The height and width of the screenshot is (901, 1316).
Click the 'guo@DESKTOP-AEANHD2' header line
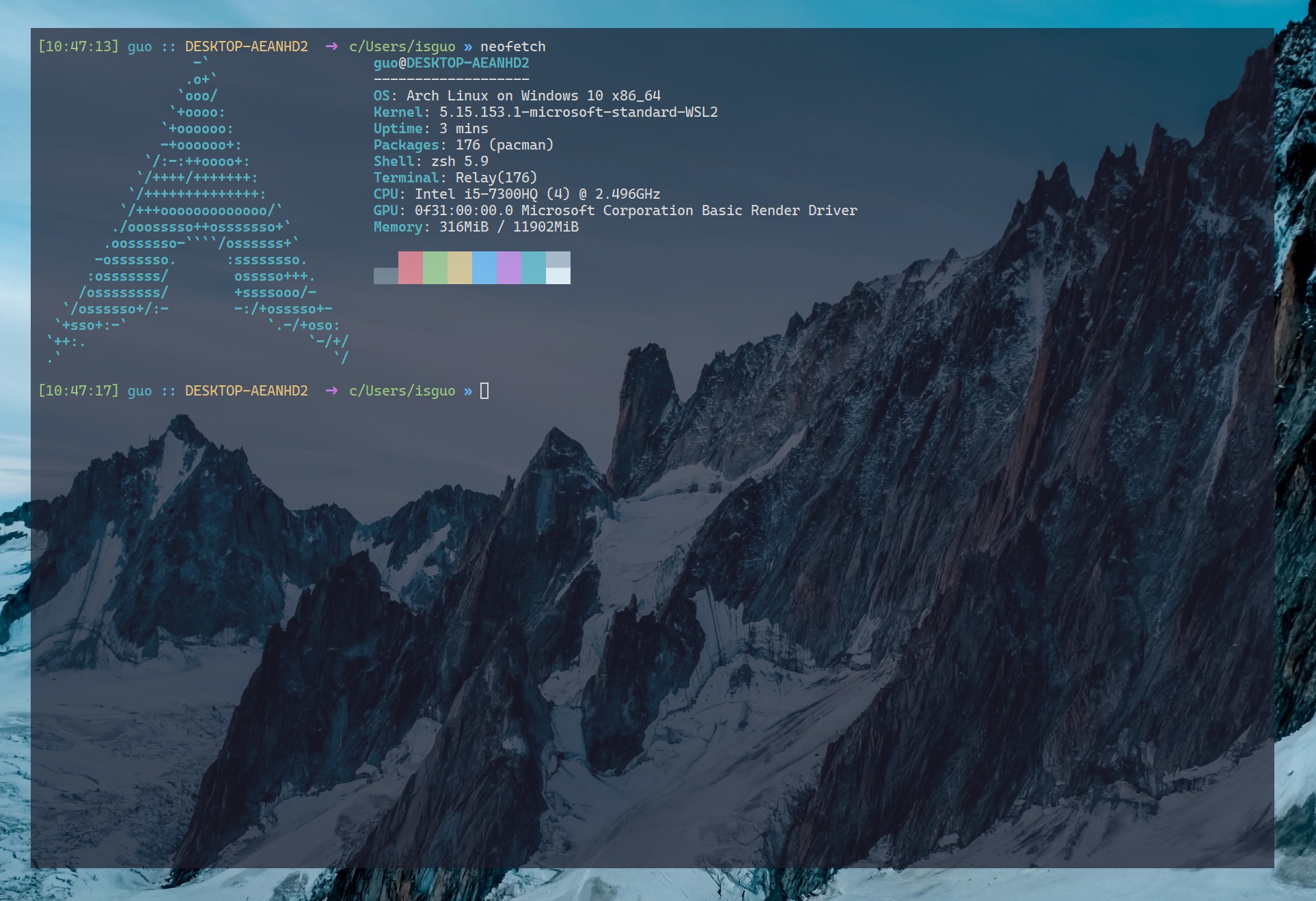451,63
